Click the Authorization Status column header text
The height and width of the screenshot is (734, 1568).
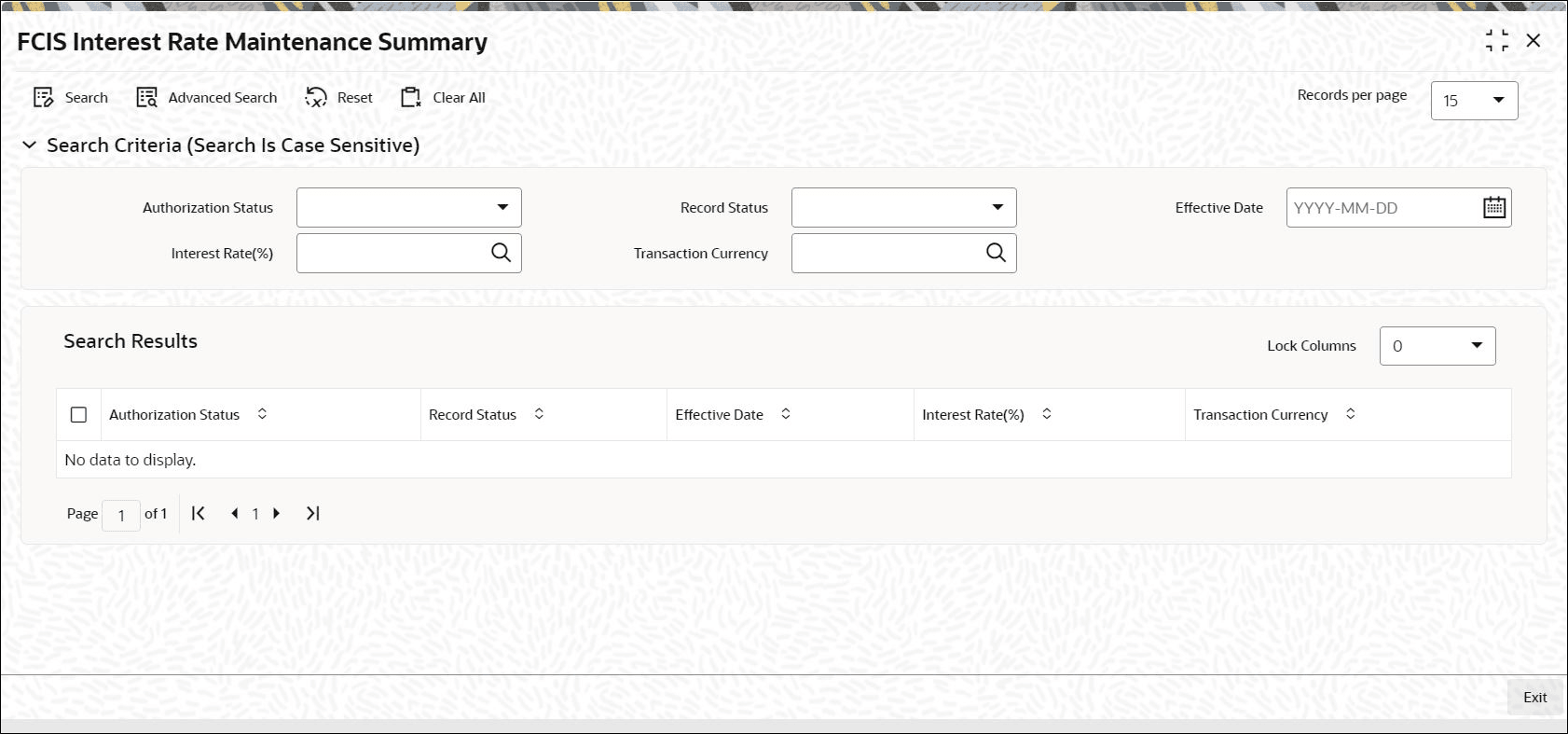pos(174,415)
